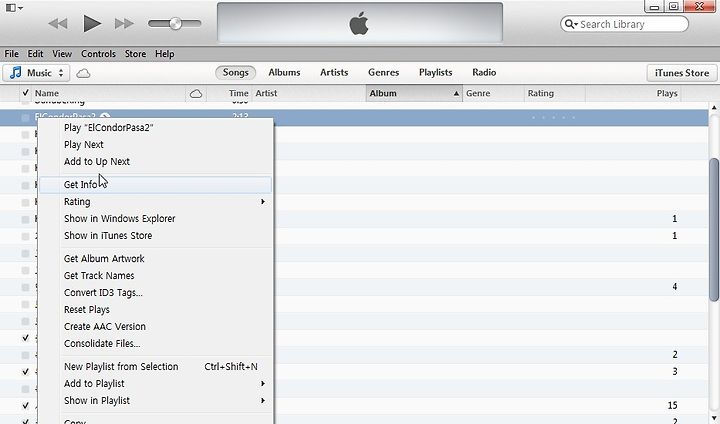Expand the Show in Playlist submenu

pyautogui.click(x=156, y=401)
